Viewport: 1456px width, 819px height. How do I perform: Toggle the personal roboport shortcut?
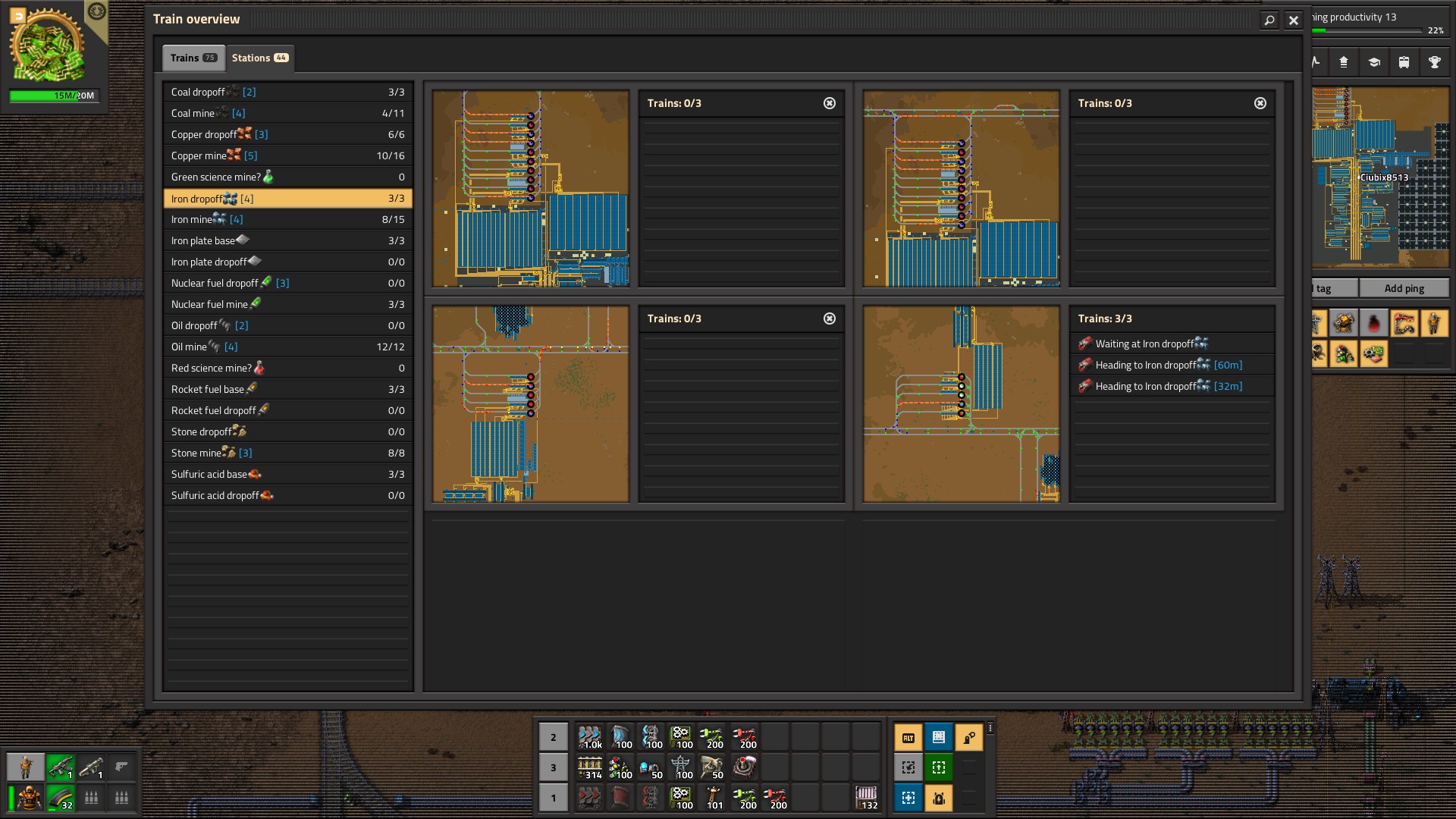click(x=969, y=737)
